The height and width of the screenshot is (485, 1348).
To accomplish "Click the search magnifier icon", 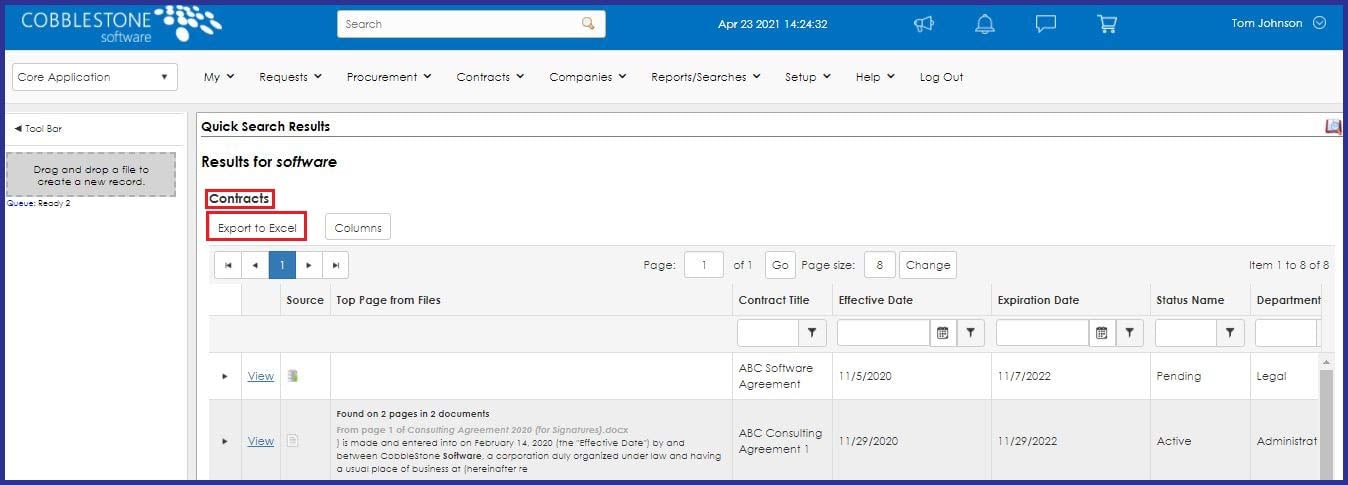I will click(x=588, y=24).
